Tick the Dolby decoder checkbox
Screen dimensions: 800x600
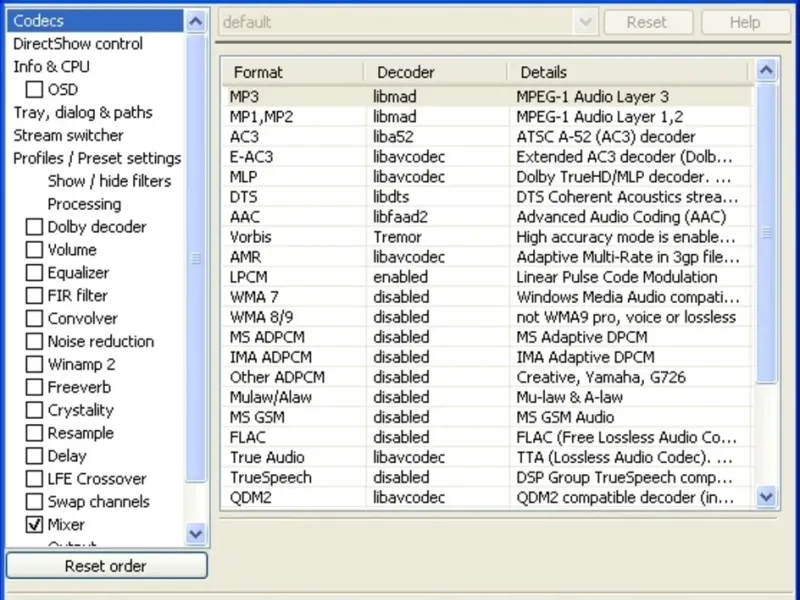tap(34, 227)
